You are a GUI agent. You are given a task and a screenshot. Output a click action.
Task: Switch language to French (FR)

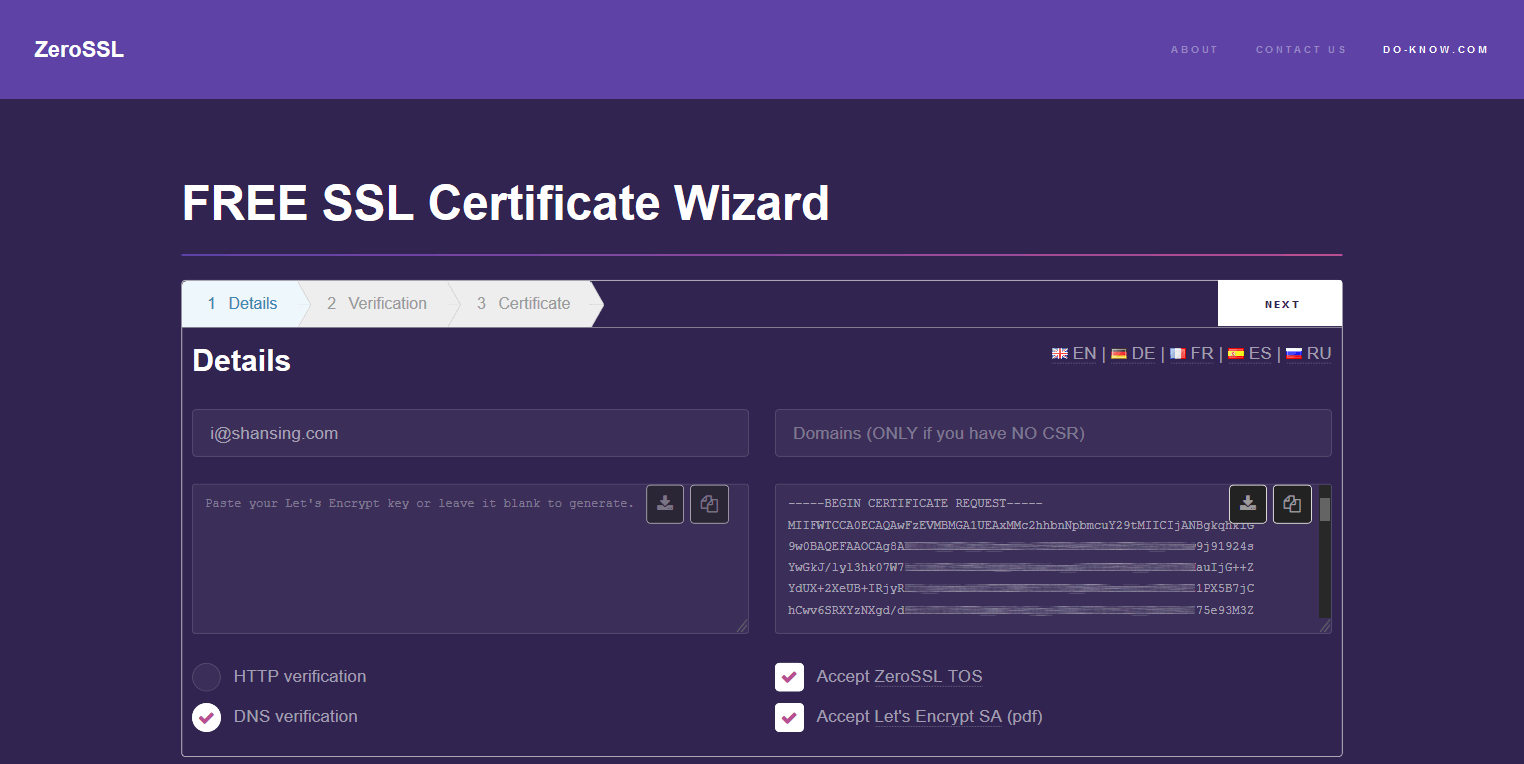point(1192,354)
